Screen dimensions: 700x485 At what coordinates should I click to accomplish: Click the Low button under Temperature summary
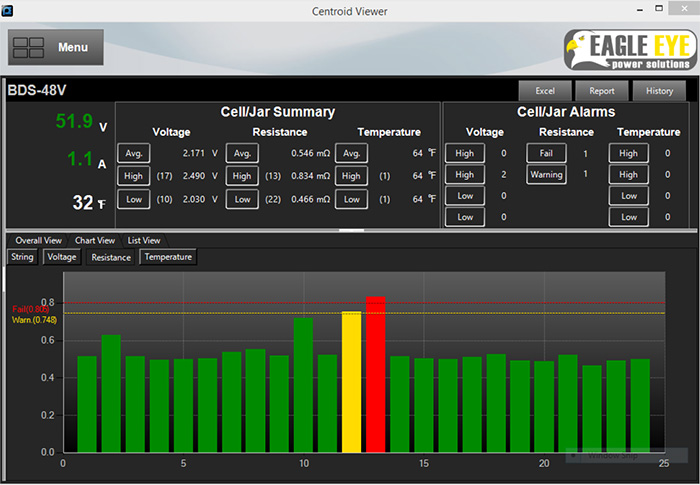(x=350, y=199)
